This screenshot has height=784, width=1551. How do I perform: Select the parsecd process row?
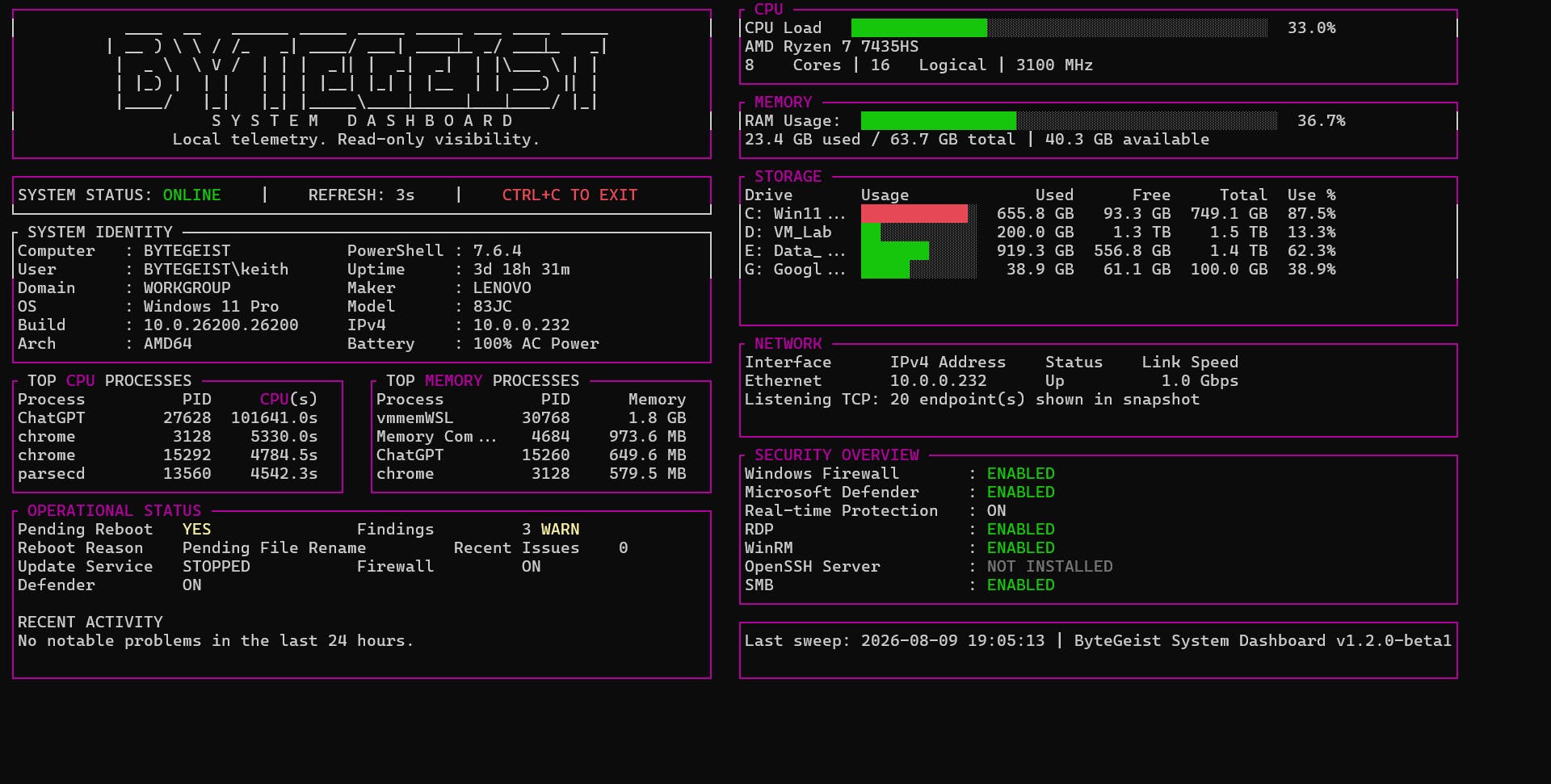click(x=168, y=473)
